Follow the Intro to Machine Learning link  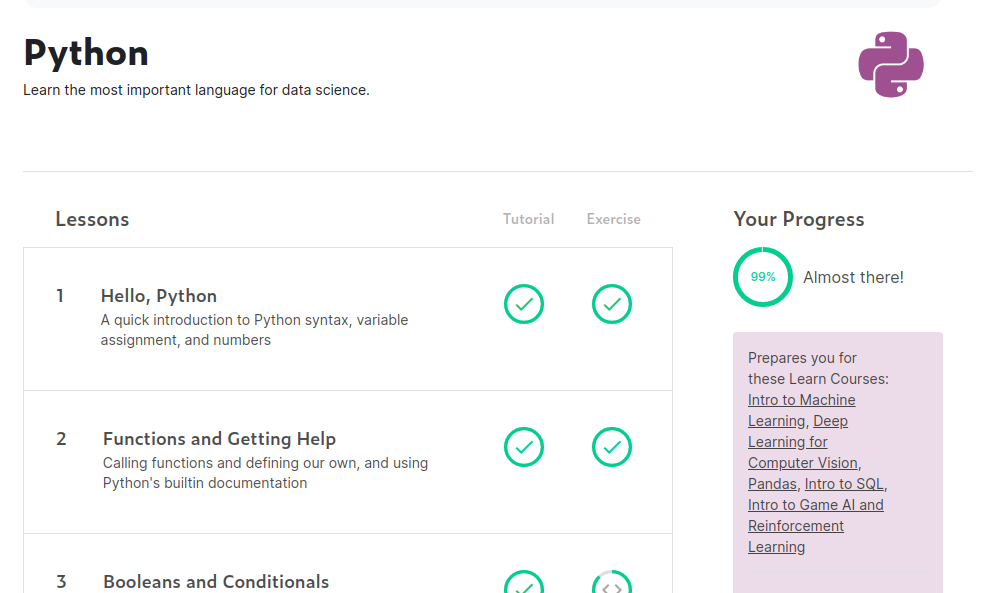click(x=801, y=410)
